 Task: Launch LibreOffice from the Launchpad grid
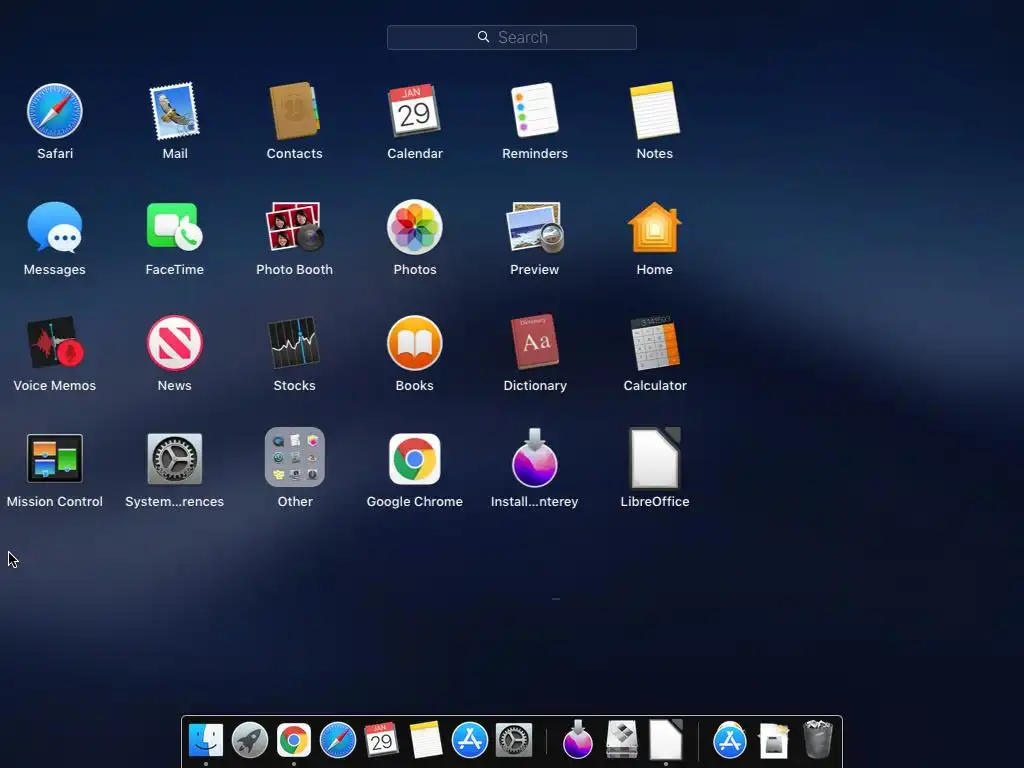click(x=654, y=458)
